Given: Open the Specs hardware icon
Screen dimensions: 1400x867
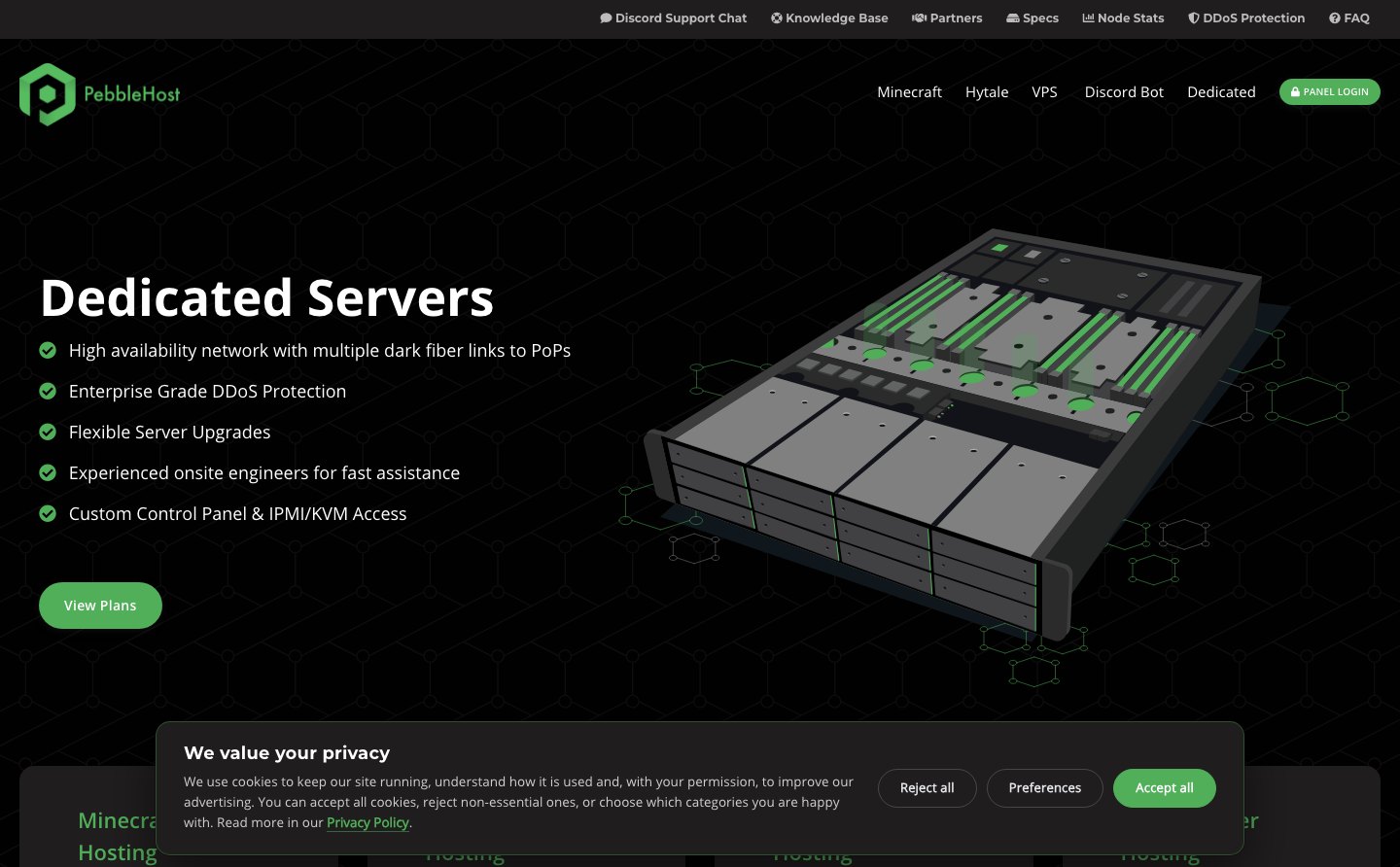Looking at the screenshot, I should pyautogui.click(x=1013, y=18).
